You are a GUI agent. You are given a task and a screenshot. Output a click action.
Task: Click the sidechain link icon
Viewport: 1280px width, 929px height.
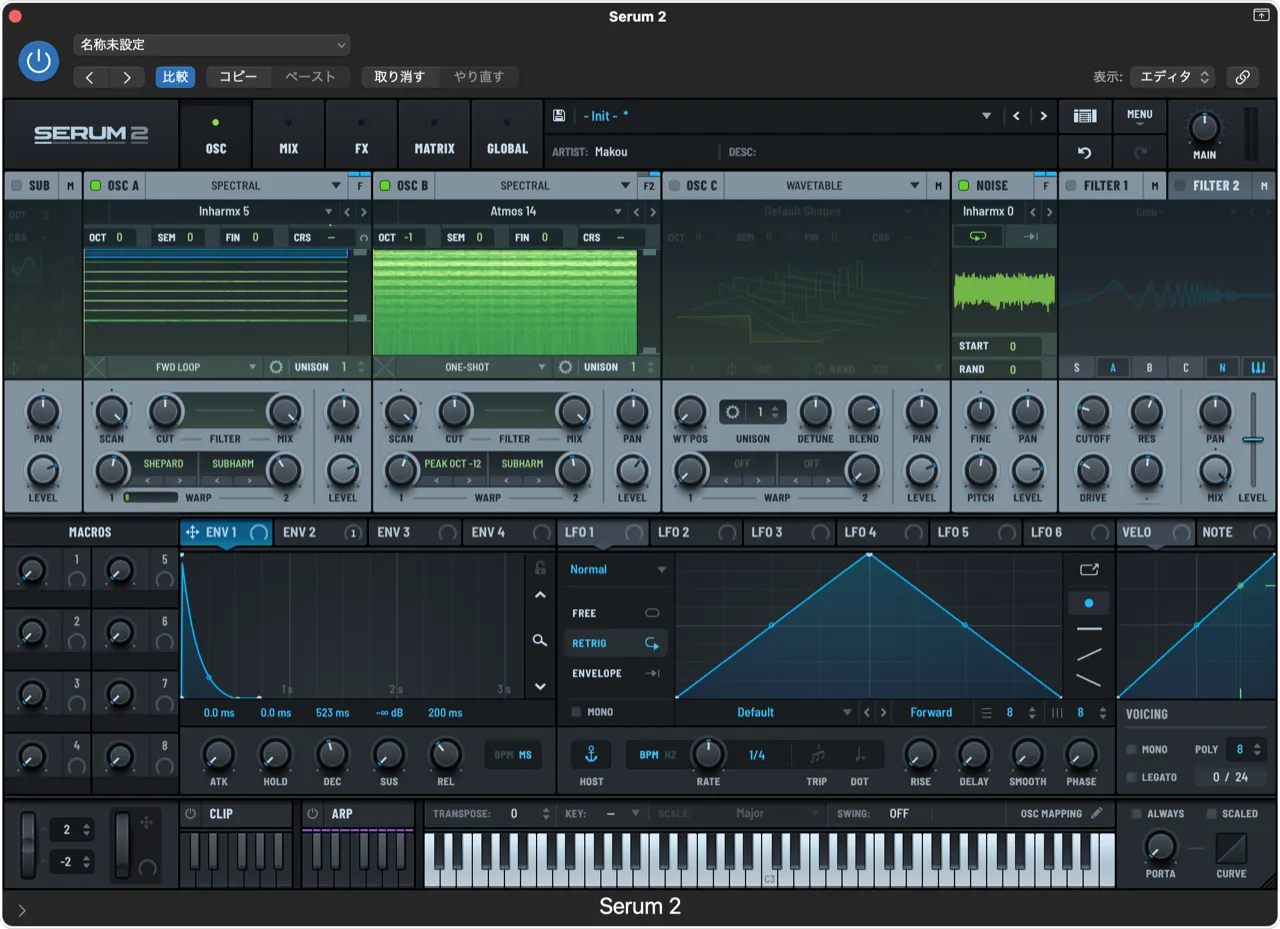1242,77
